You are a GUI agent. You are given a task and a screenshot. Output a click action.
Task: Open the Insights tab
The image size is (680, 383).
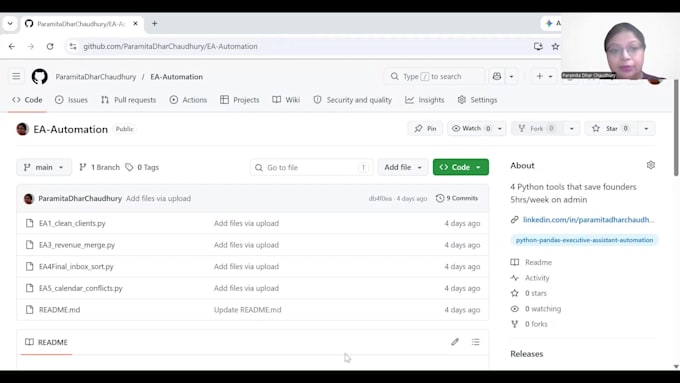425,100
